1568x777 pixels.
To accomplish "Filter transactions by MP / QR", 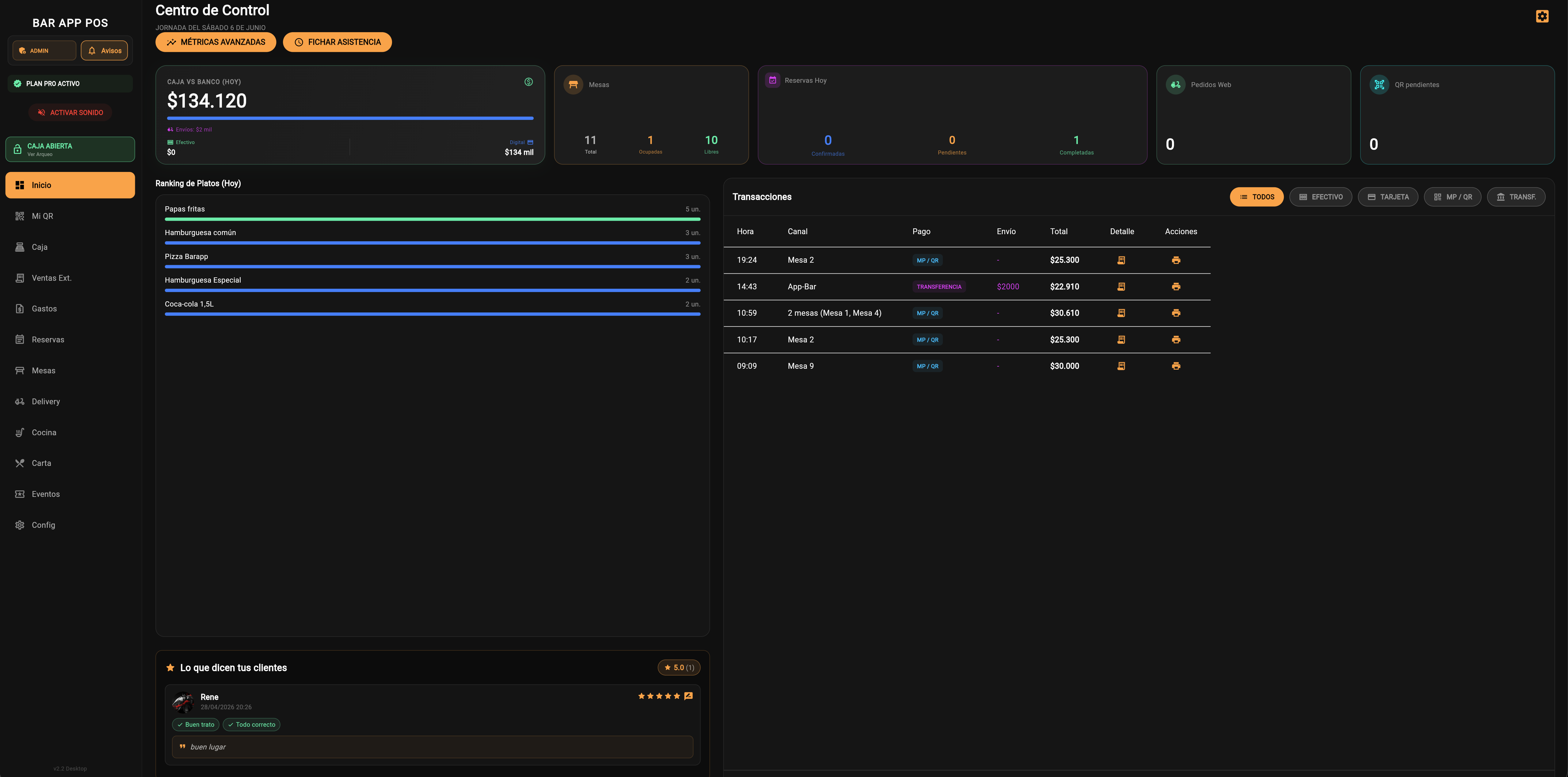I will 1452,197.
